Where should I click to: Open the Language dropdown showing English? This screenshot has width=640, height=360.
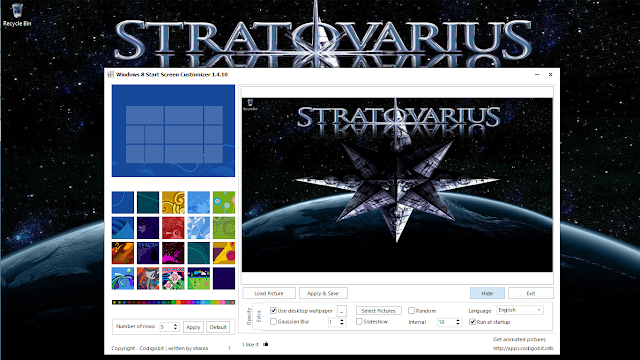coord(520,310)
